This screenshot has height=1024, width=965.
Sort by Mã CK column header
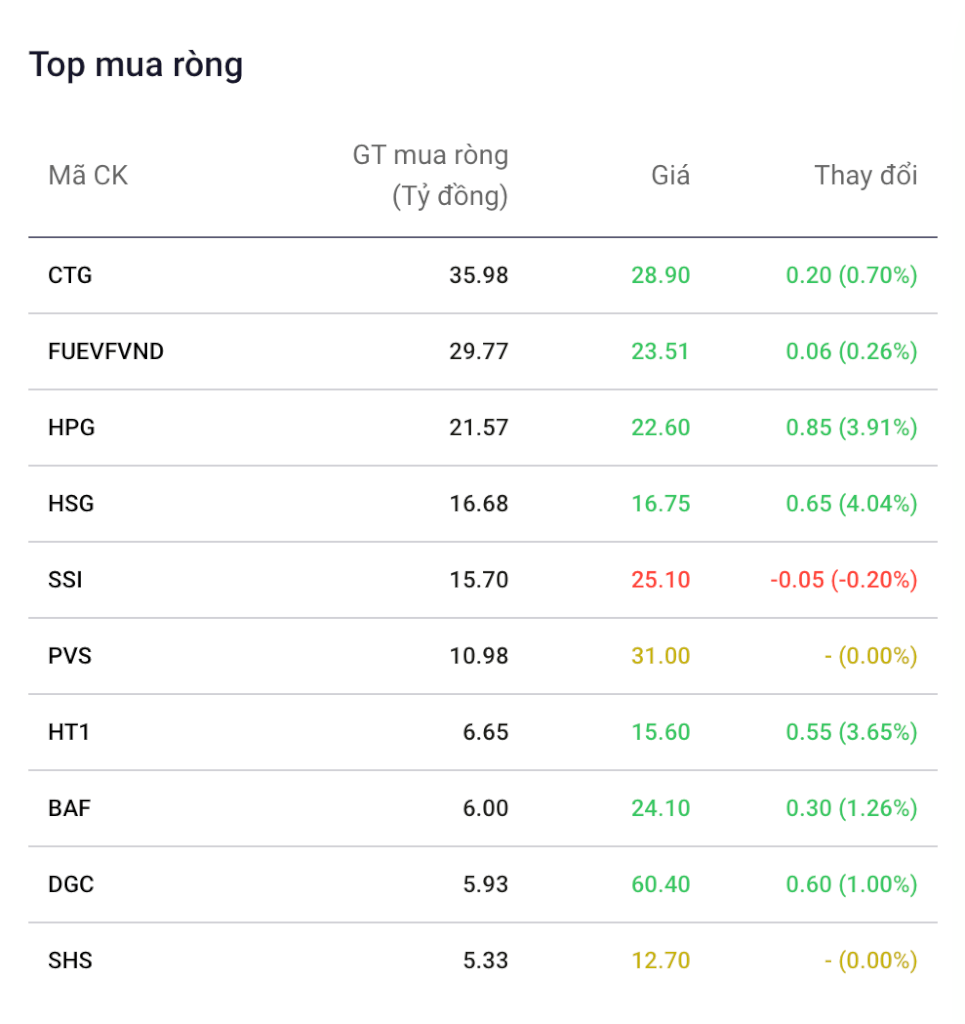pos(88,176)
